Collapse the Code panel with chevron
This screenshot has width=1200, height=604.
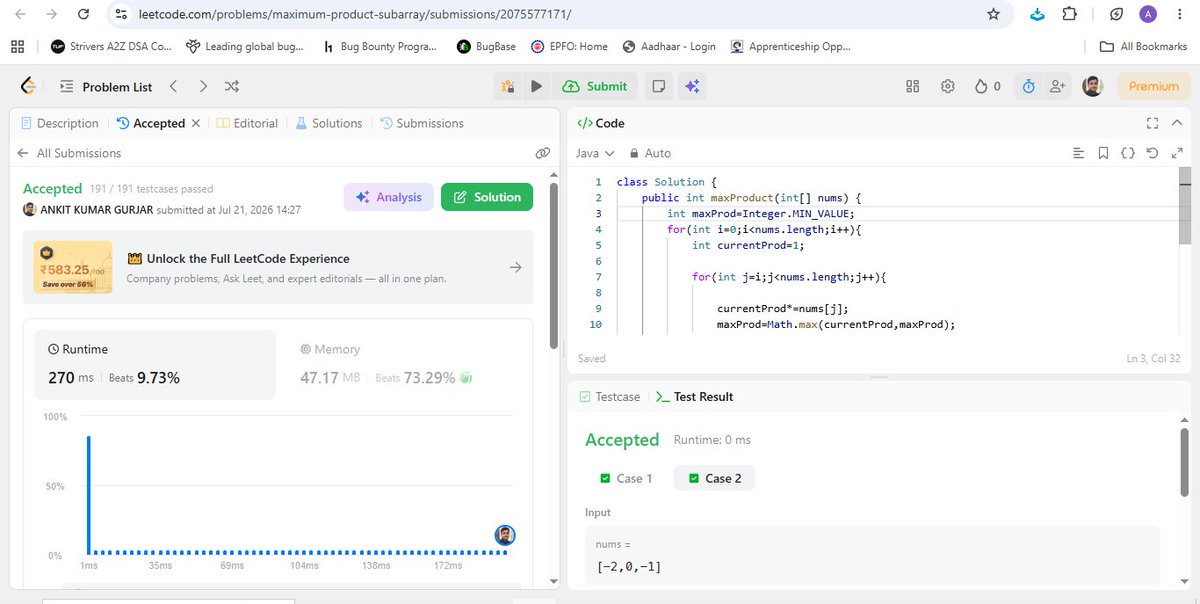(x=1178, y=123)
